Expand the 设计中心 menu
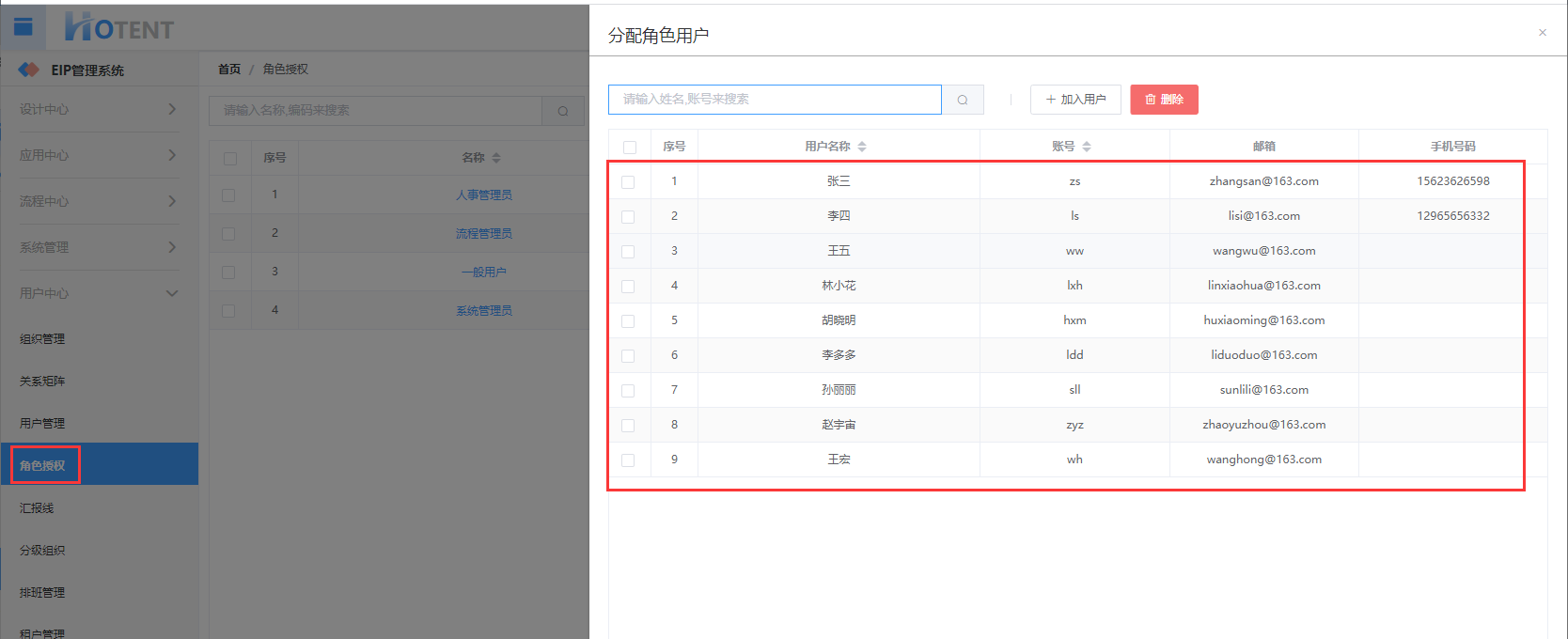Image resolution: width=1568 pixels, height=639 pixels. [99, 109]
